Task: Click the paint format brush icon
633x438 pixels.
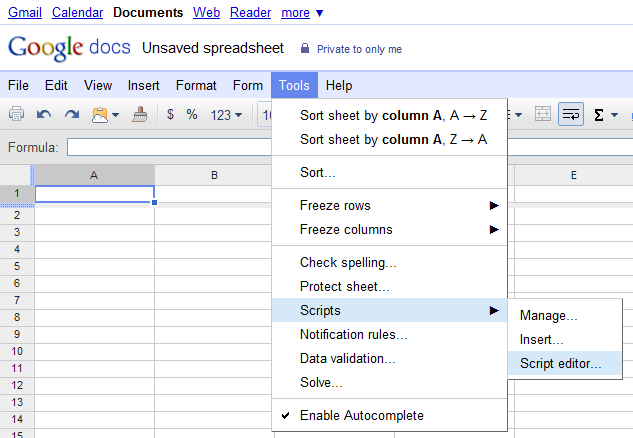Action: tap(140, 114)
